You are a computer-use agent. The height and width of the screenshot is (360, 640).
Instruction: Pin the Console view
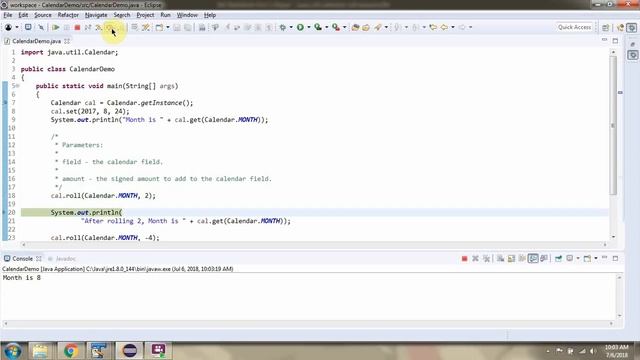coord(558,258)
